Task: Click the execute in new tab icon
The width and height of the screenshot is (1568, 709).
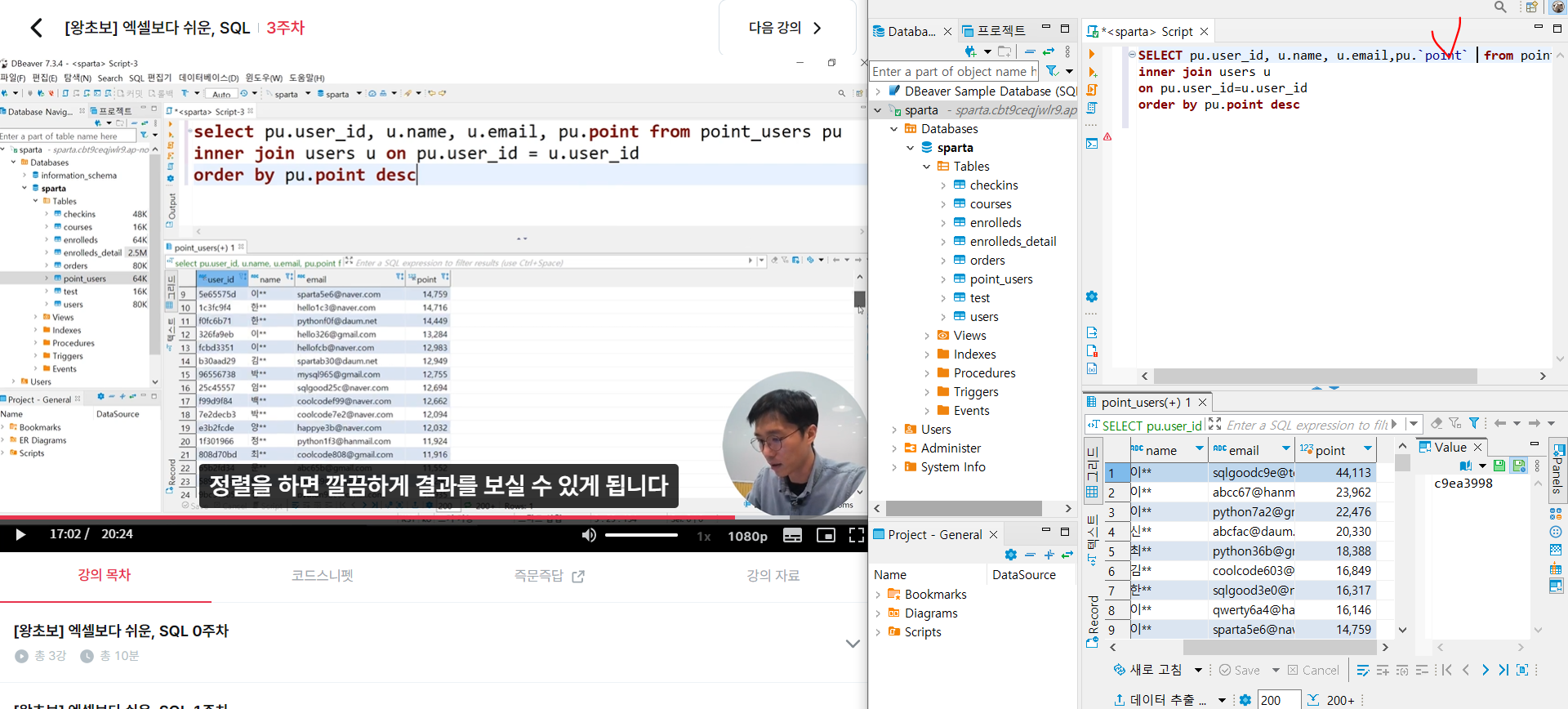Action: pos(1092,72)
